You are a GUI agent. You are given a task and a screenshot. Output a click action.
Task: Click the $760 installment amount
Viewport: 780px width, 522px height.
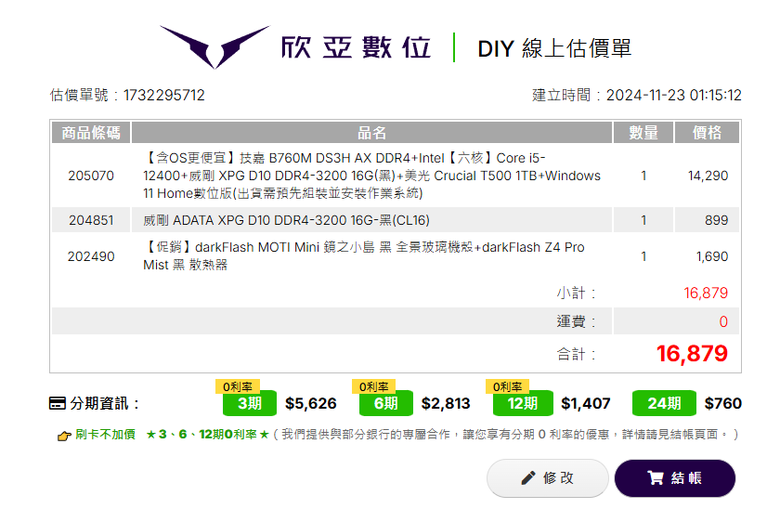pos(723,404)
